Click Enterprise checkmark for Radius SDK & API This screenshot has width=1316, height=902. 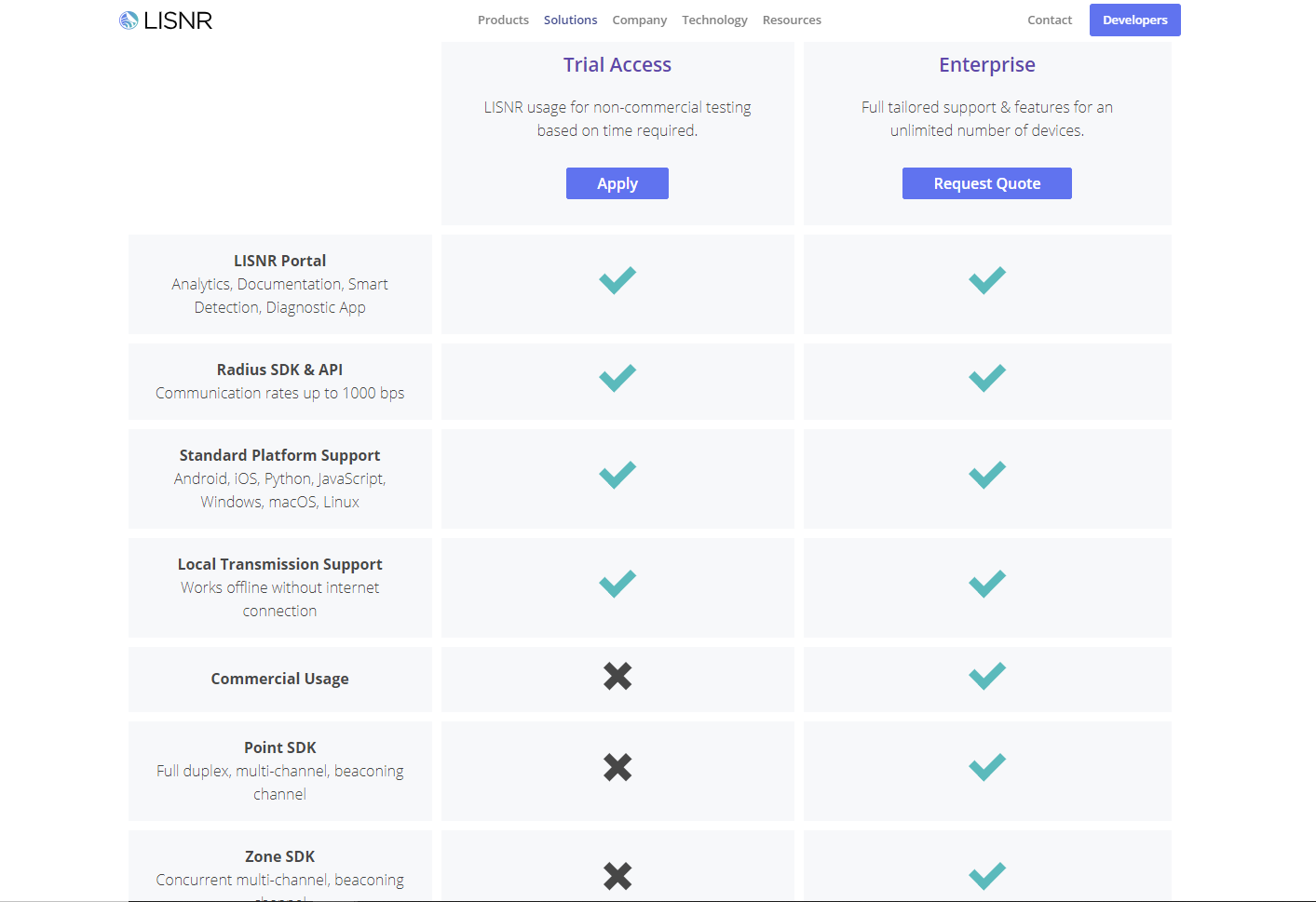(987, 378)
